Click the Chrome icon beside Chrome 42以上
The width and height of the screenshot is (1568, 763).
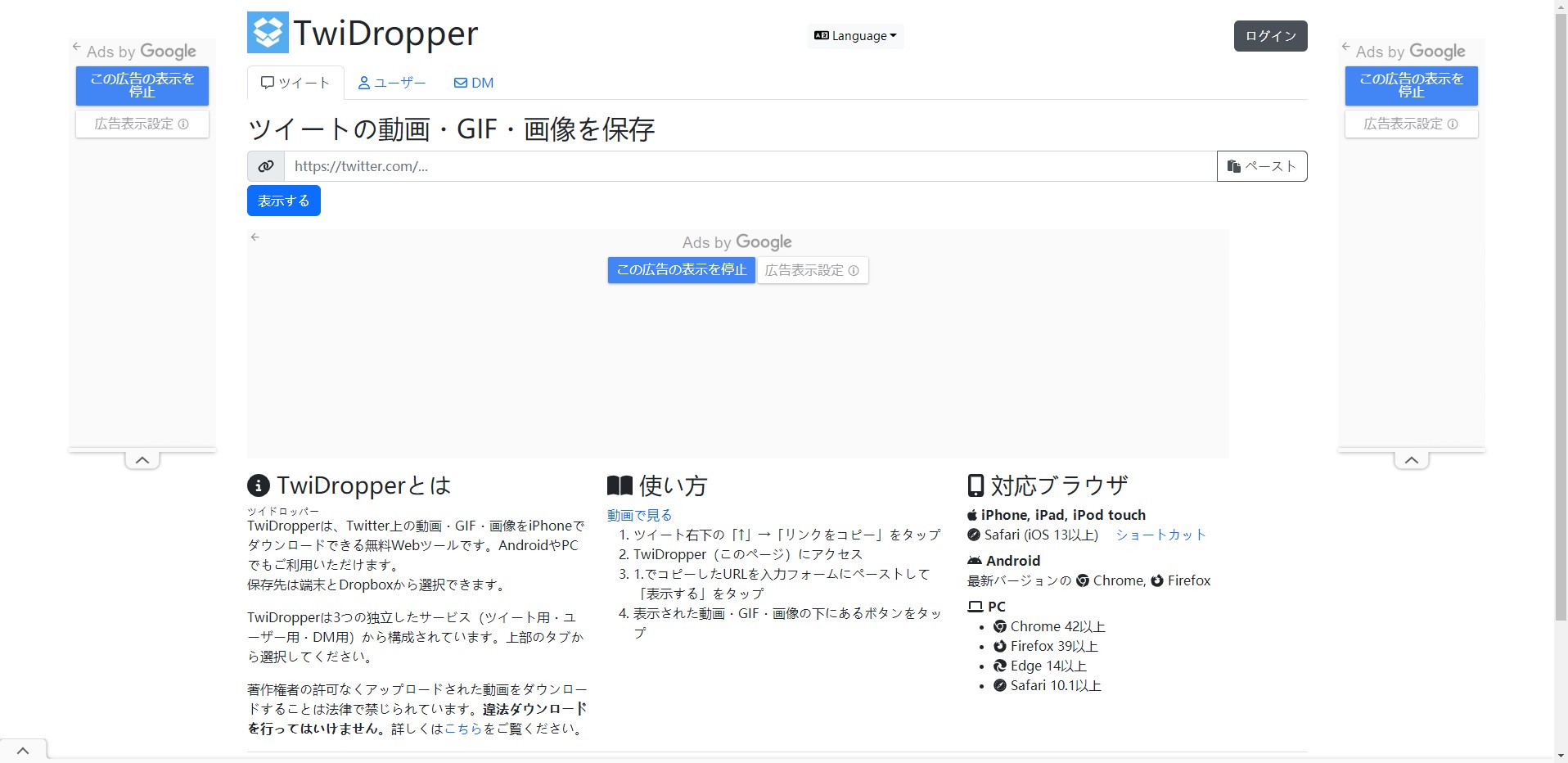1000,626
